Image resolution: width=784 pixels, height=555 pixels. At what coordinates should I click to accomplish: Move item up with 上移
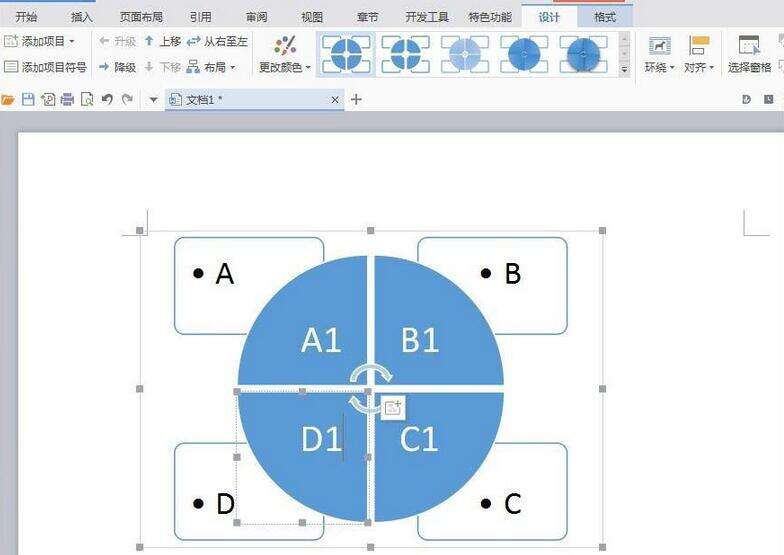(162, 41)
